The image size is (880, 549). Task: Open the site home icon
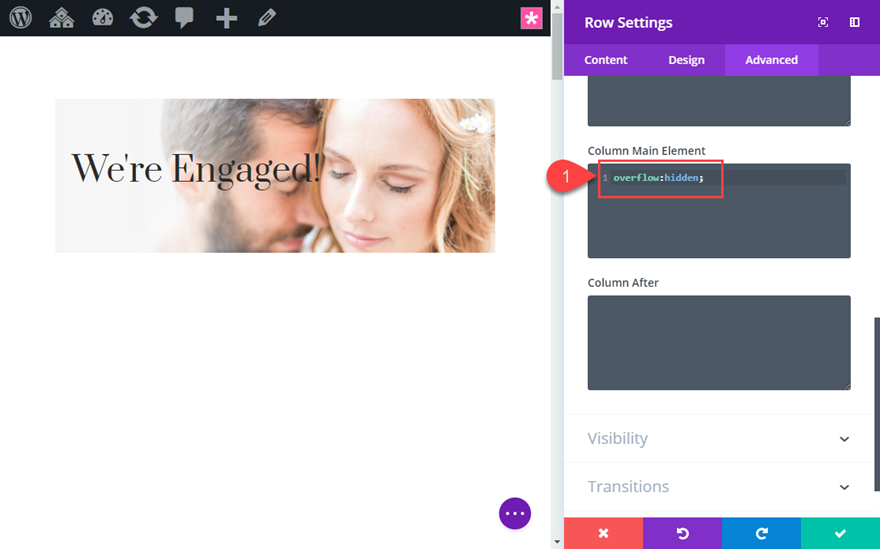tap(62, 18)
